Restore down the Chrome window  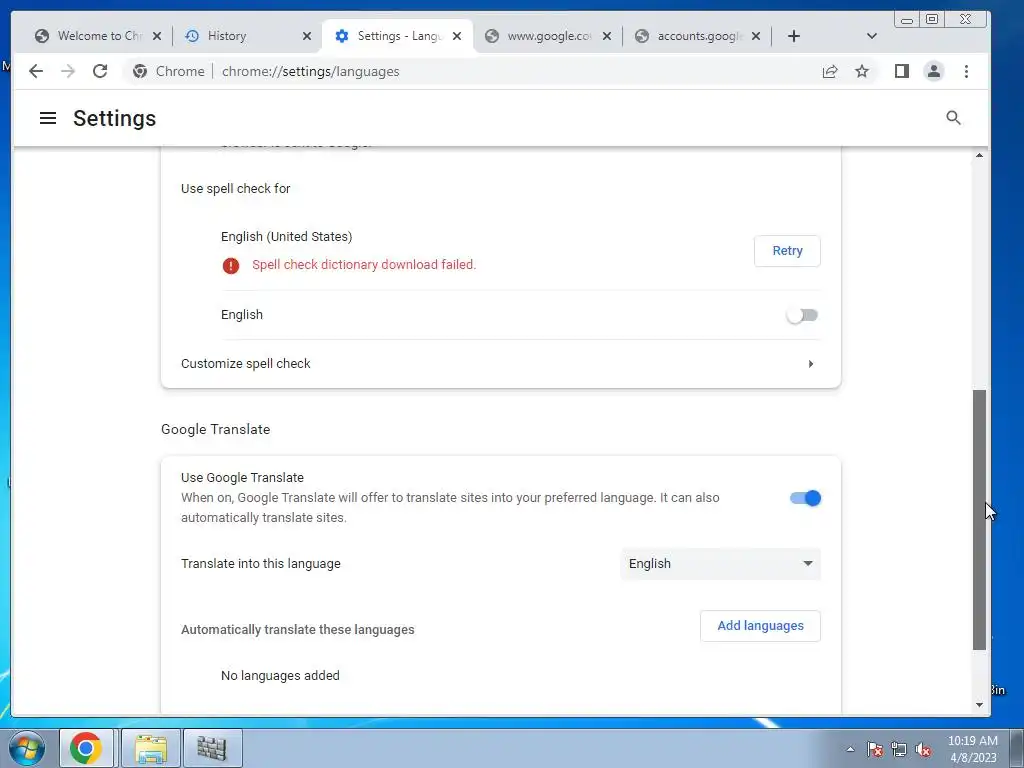click(932, 20)
